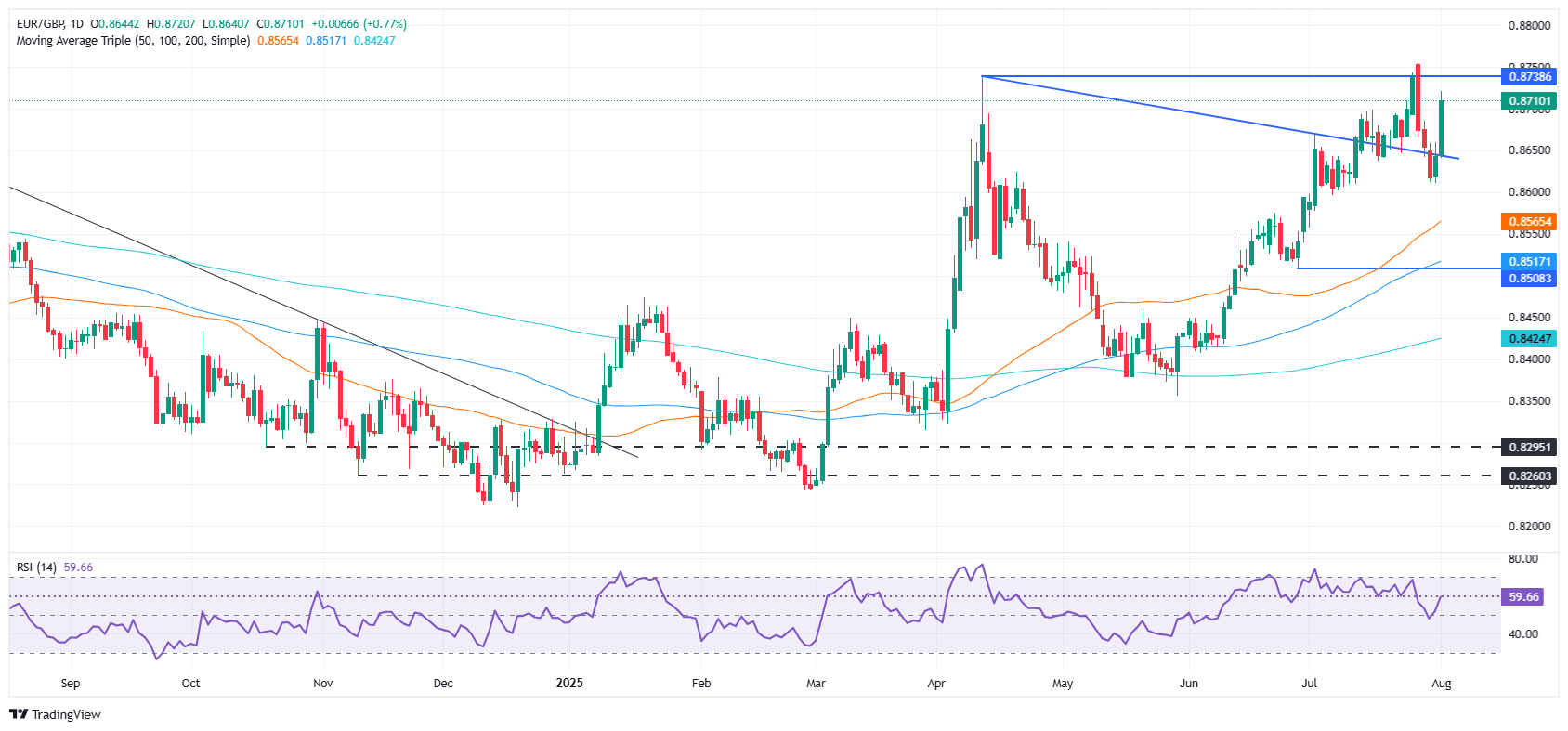Viewport: 1568px width, 731px height.
Task: Click the dark 0.82603 dashed line label
Action: 1529,476
